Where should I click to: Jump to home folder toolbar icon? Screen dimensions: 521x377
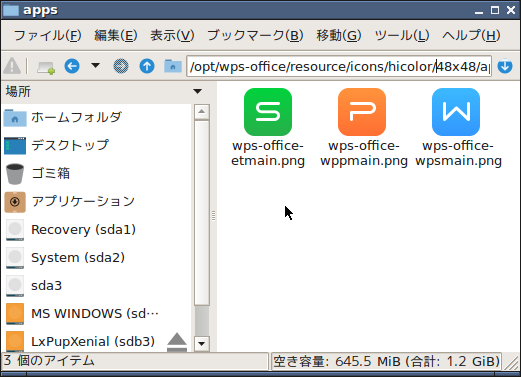tap(173, 66)
